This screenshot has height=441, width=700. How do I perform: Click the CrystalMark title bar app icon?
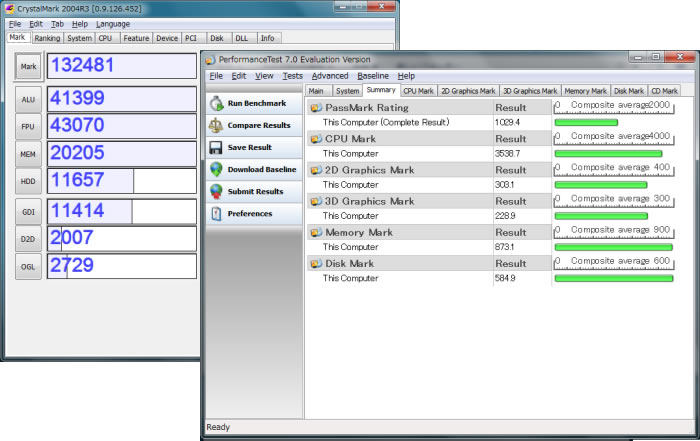[x=9, y=8]
